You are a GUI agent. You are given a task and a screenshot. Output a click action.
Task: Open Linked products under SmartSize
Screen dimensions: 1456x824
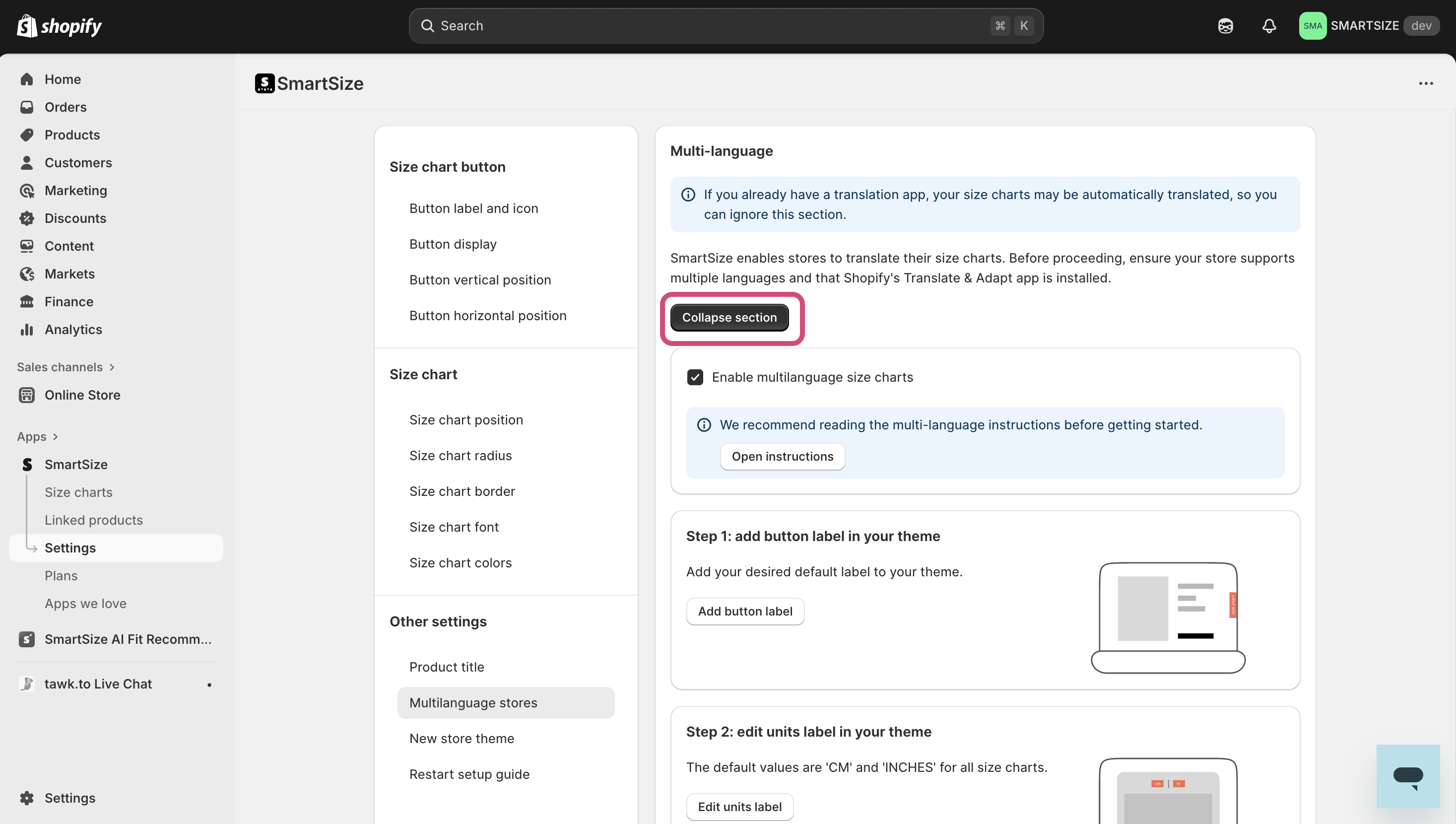click(93, 520)
